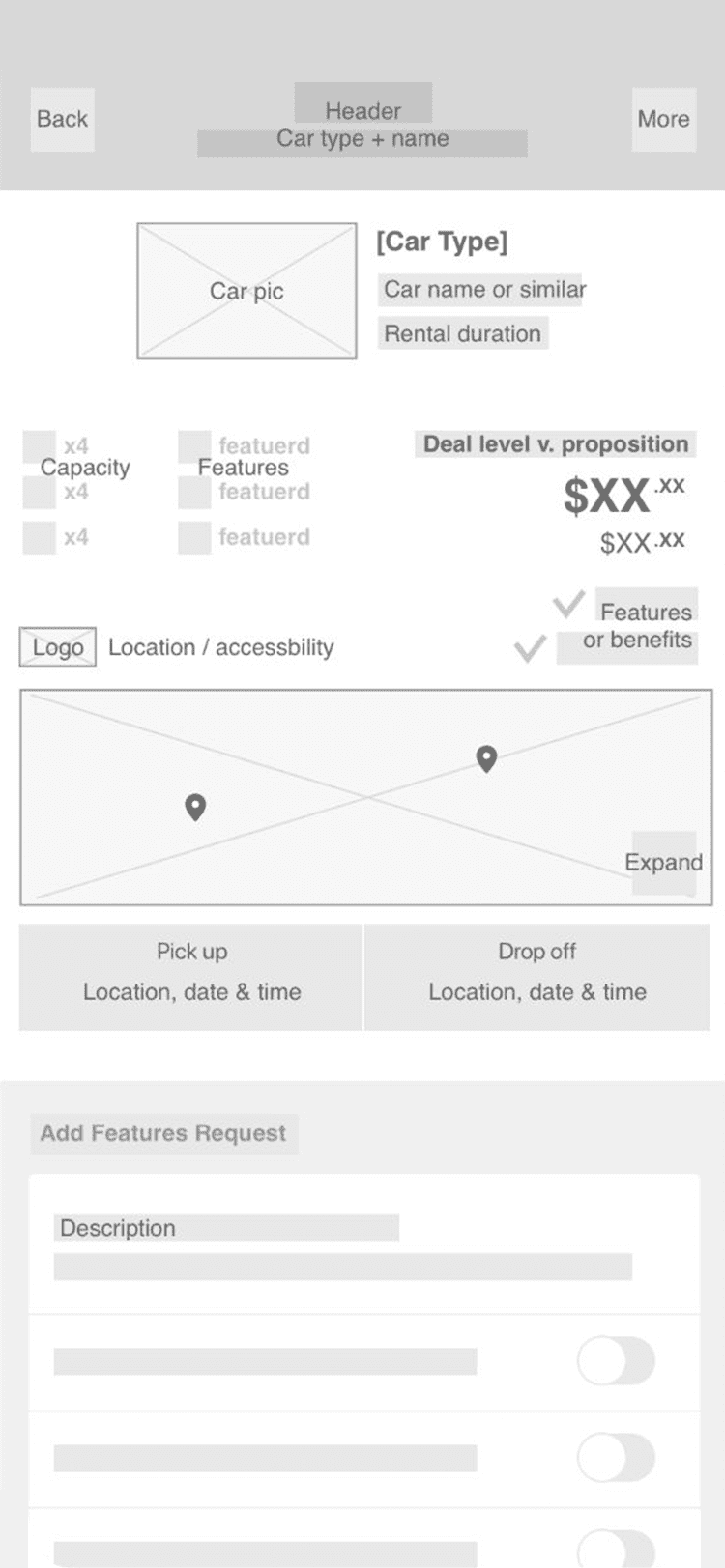725x1568 pixels.
Task: Toggle the third feature request switch
Action: click(x=616, y=1549)
